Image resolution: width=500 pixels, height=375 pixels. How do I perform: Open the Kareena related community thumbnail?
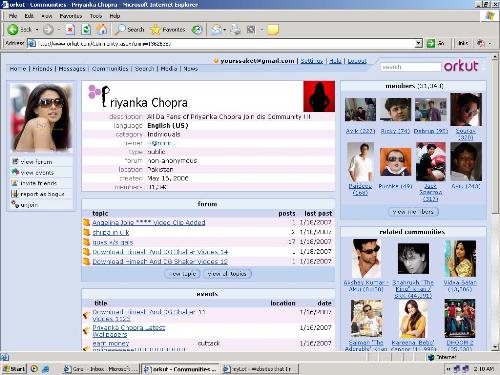pyautogui.click(x=413, y=319)
